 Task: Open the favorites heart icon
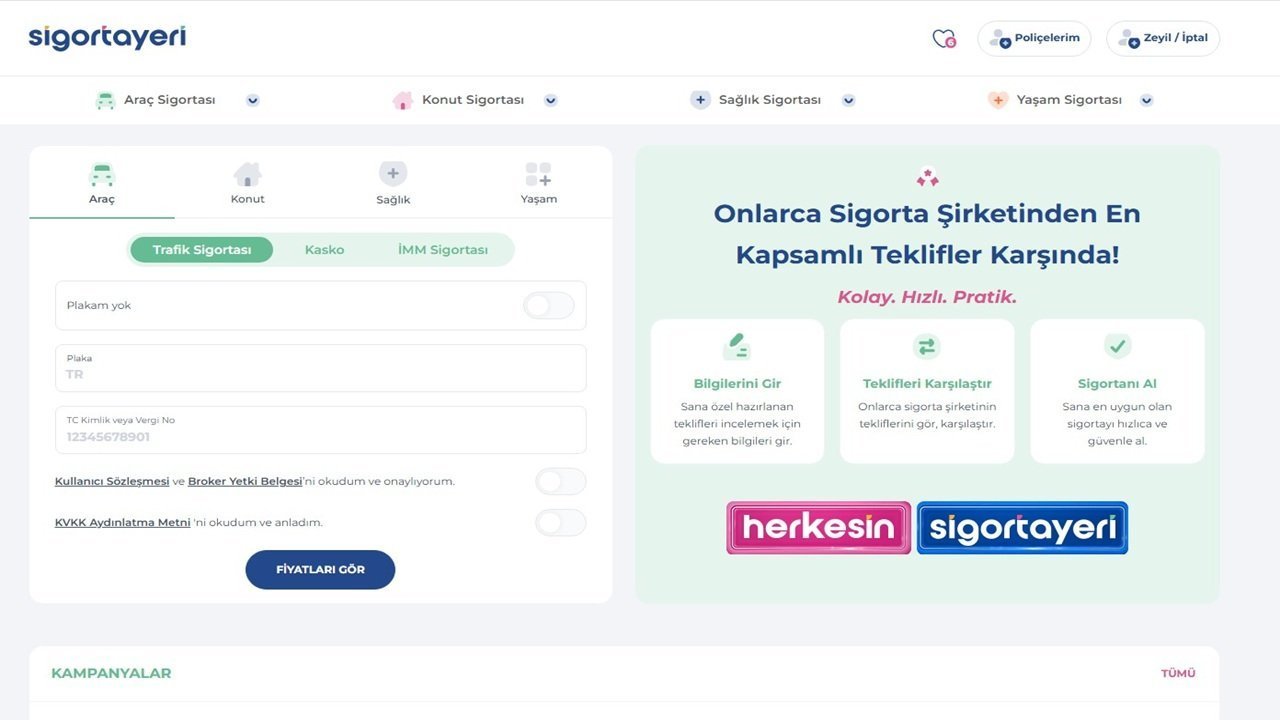pyautogui.click(x=944, y=39)
